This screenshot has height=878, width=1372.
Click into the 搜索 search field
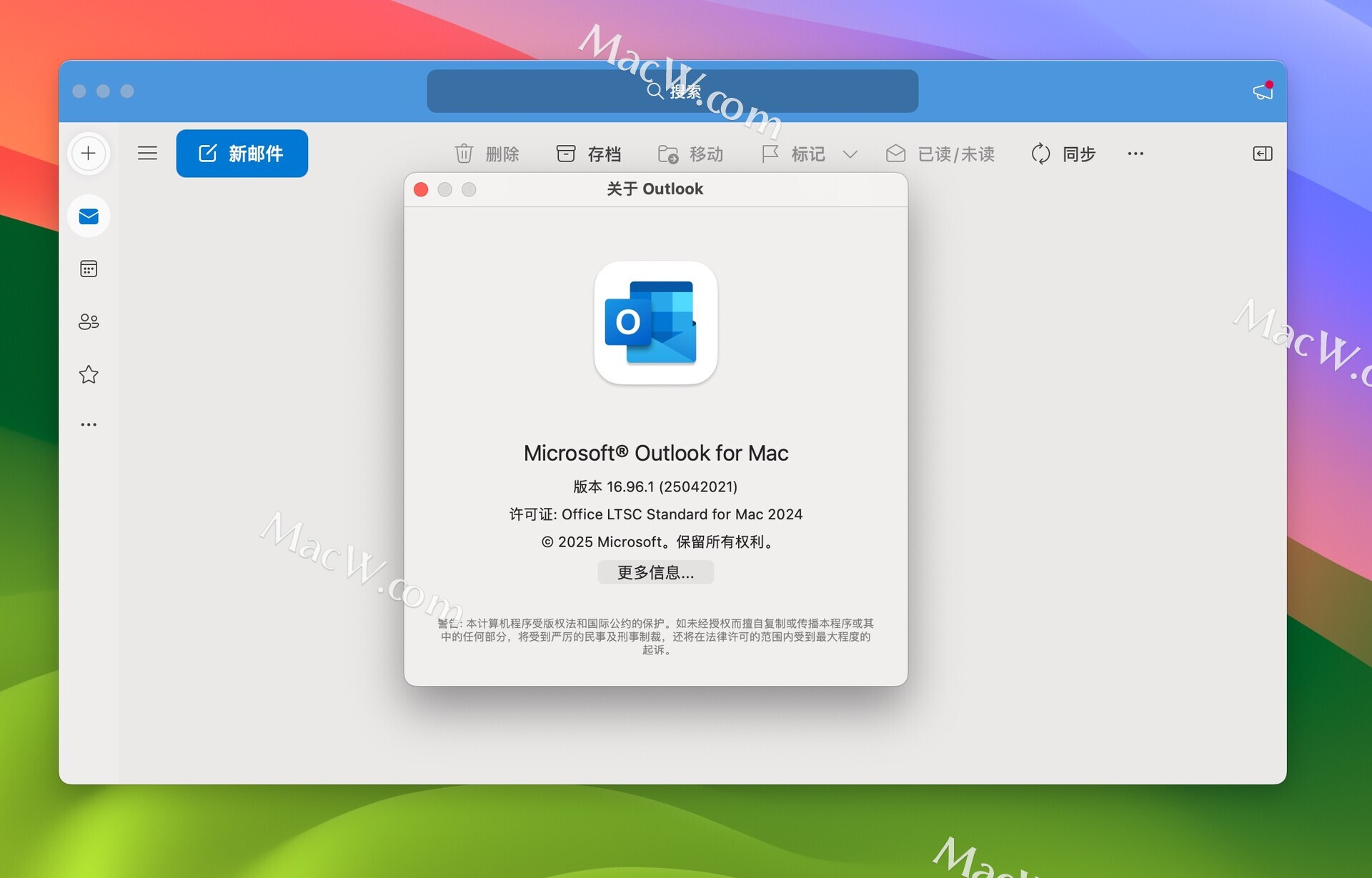(x=672, y=91)
